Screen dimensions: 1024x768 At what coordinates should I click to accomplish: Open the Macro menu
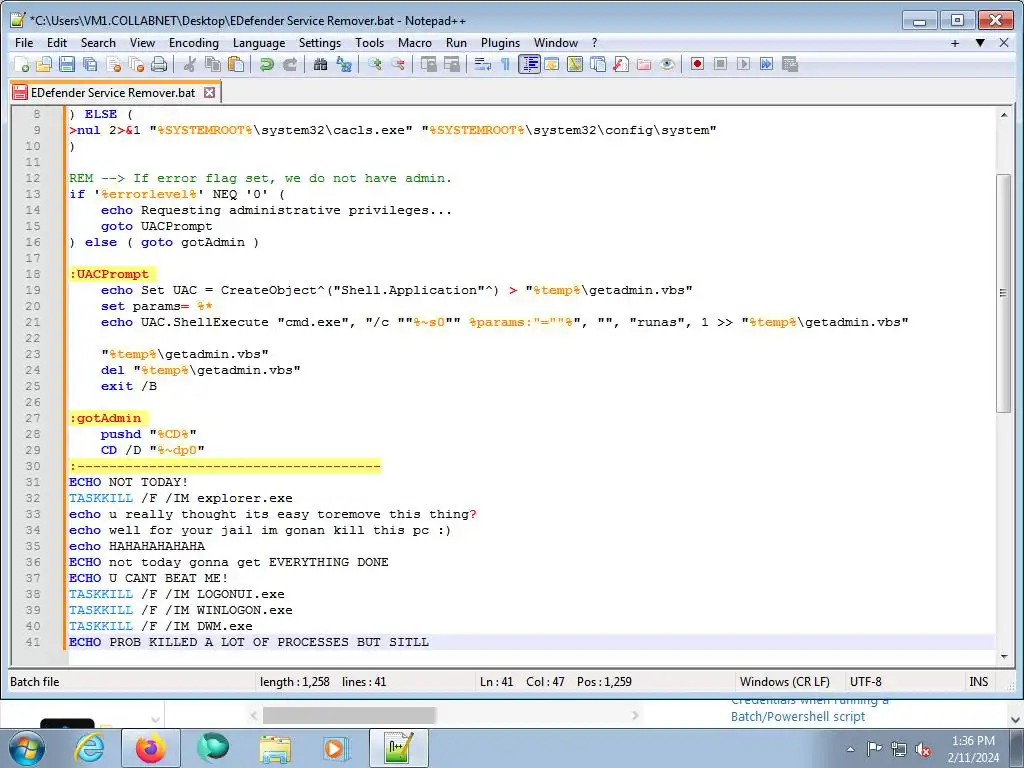415,43
